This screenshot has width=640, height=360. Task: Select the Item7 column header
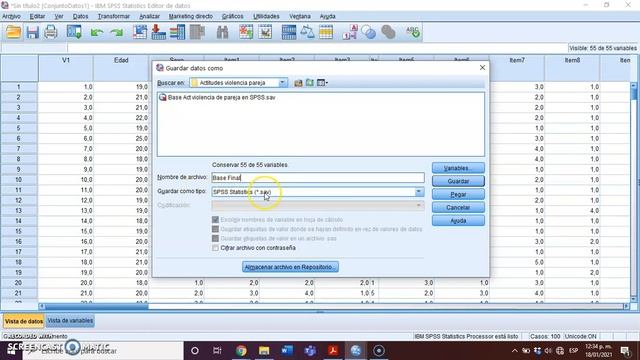point(517,68)
